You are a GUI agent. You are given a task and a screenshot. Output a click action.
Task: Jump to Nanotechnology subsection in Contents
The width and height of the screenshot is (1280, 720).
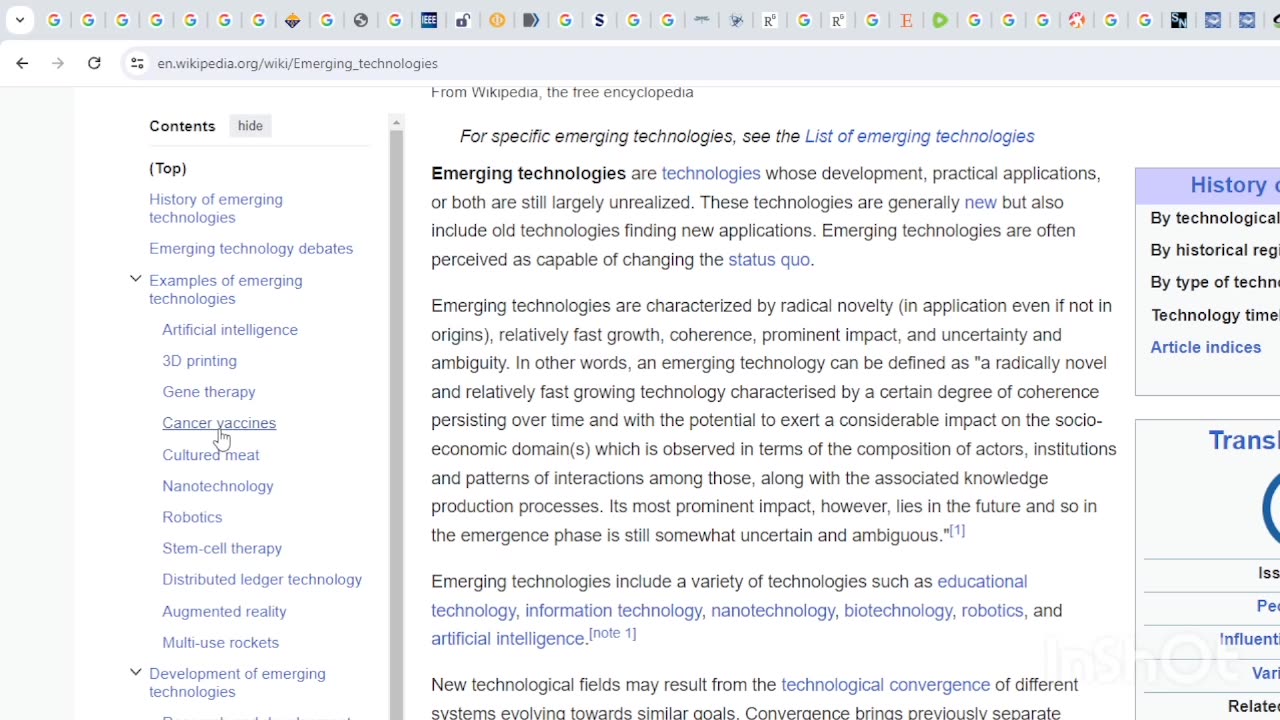[218, 486]
